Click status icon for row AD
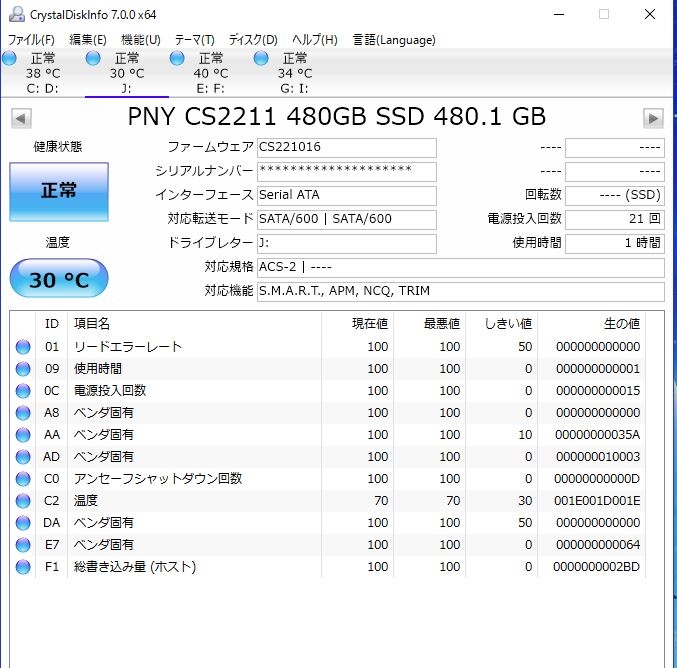The height and width of the screenshot is (668, 677). (x=23, y=457)
